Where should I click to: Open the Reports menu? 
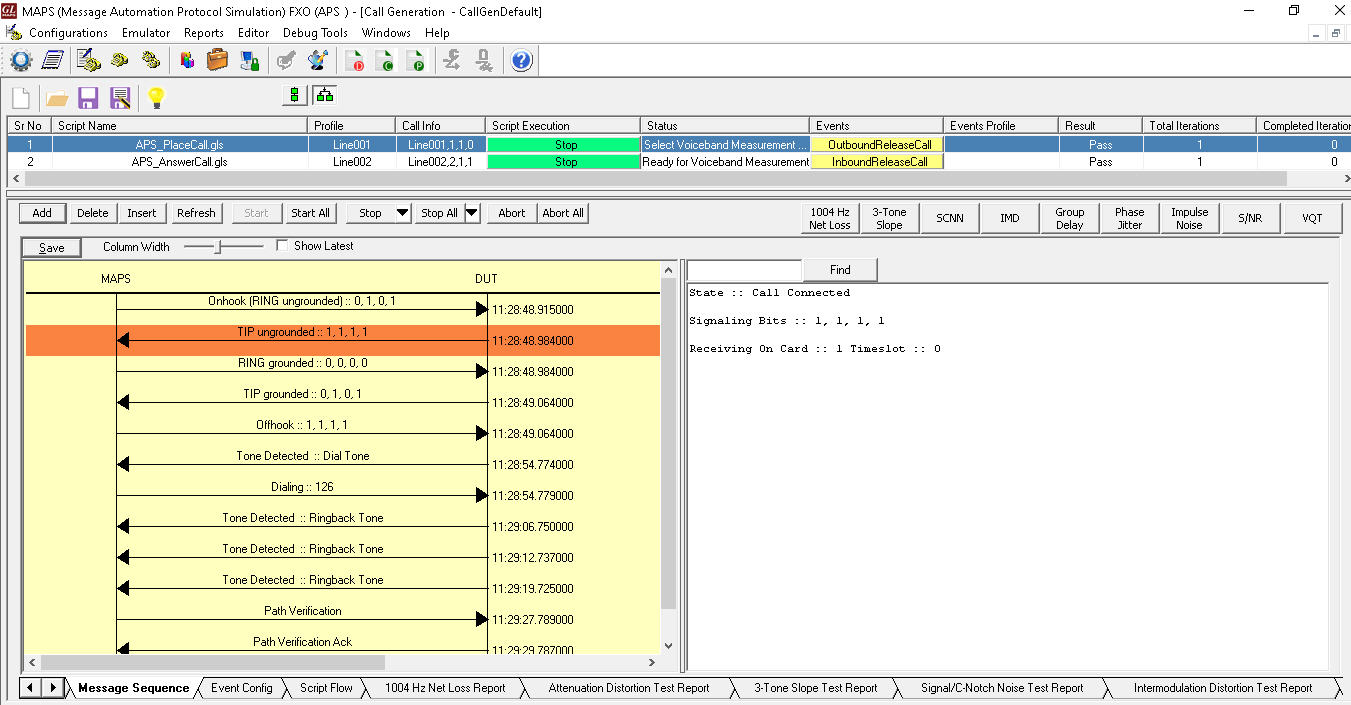[x=204, y=32]
